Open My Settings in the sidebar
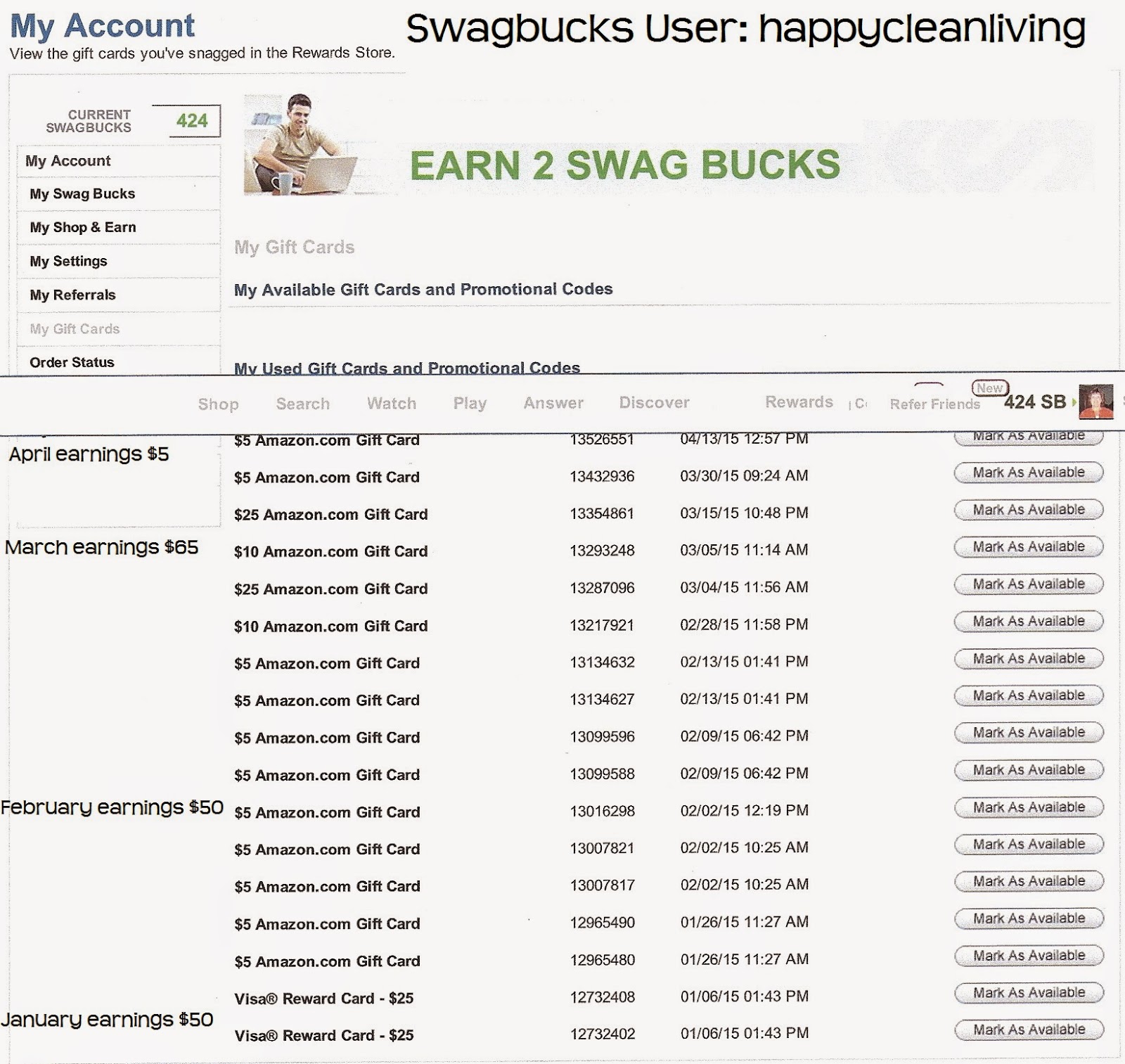 (68, 262)
